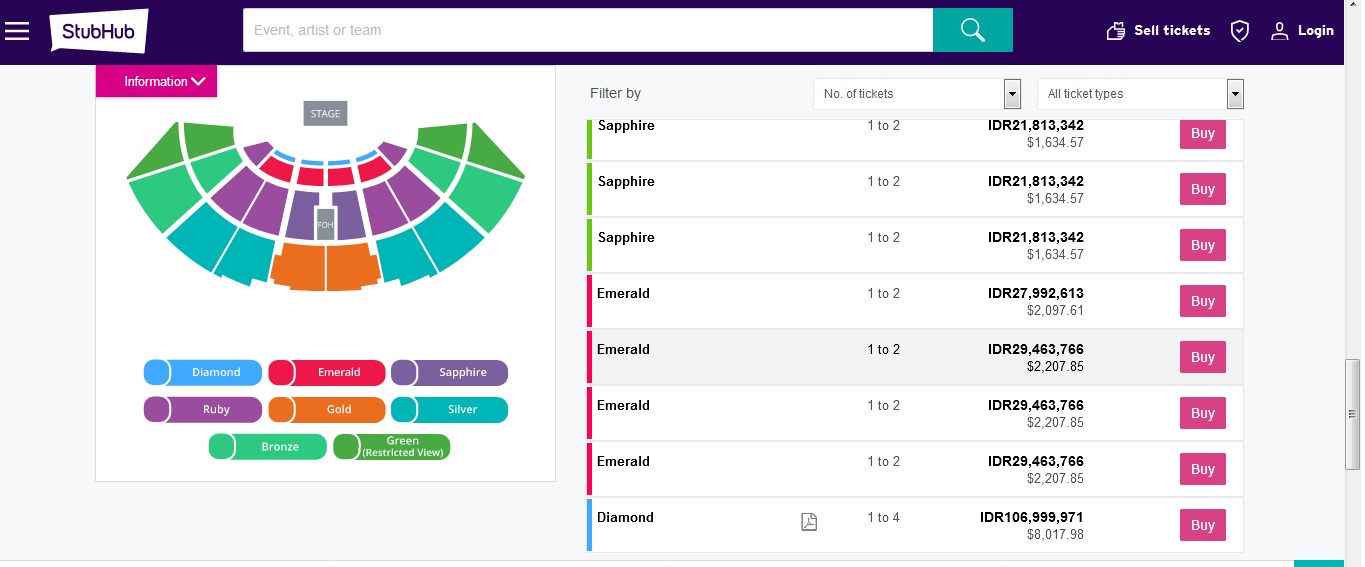
Task: Click the shield guarantee icon
Action: [1240, 31]
